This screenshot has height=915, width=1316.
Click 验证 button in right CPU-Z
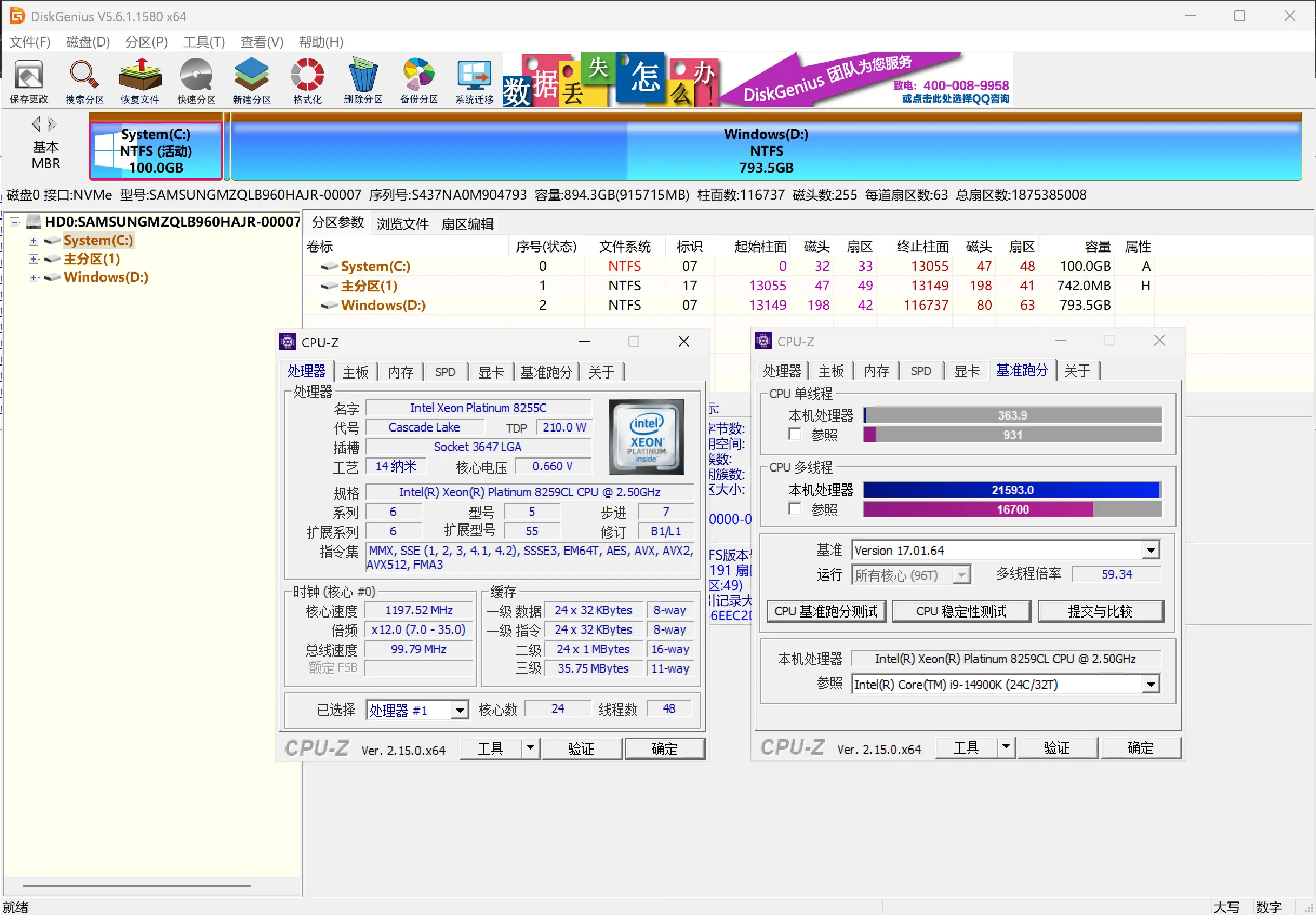pyautogui.click(x=1057, y=747)
